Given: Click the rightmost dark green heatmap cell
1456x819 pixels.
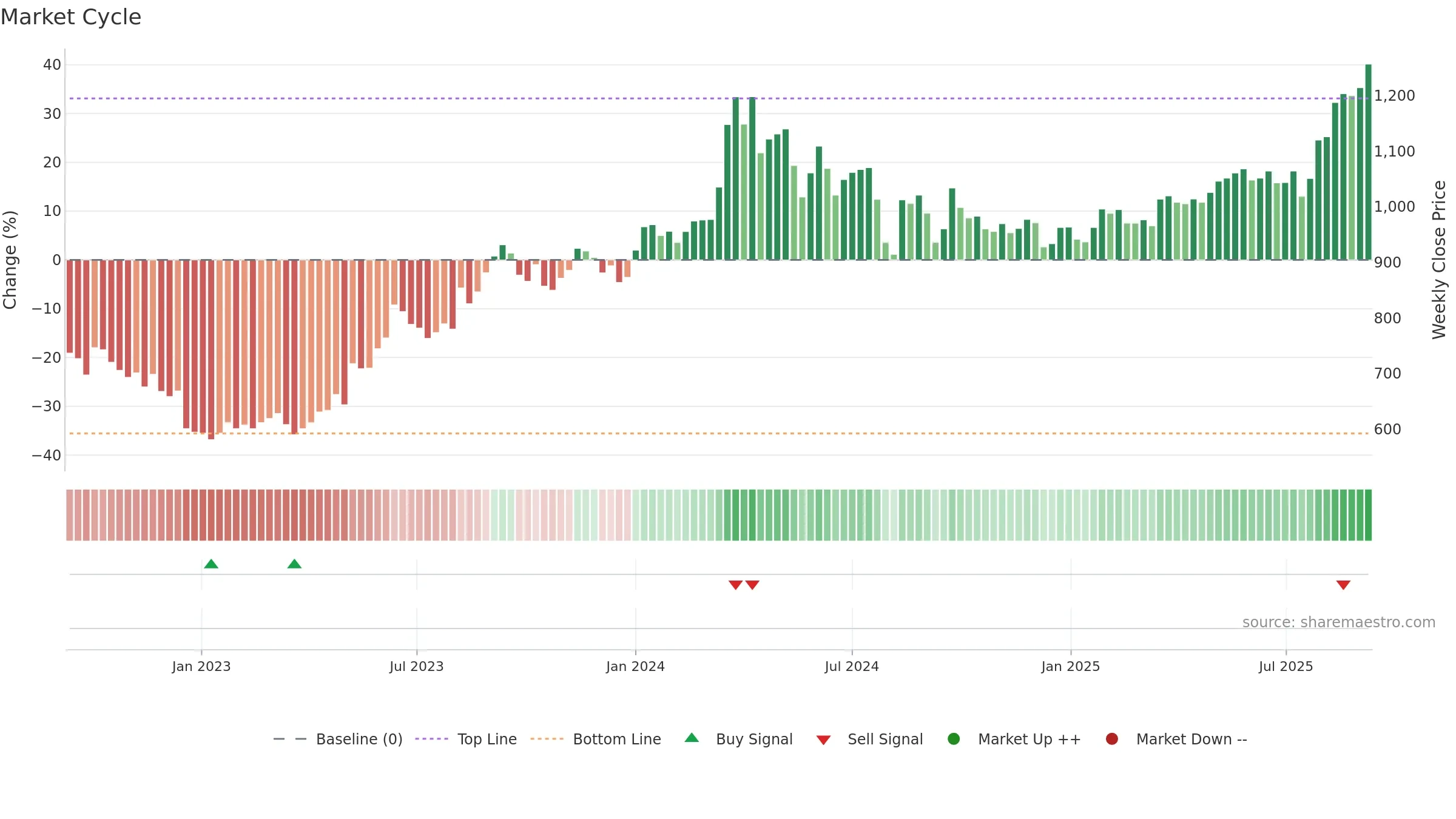Looking at the screenshot, I should click(x=1368, y=515).
